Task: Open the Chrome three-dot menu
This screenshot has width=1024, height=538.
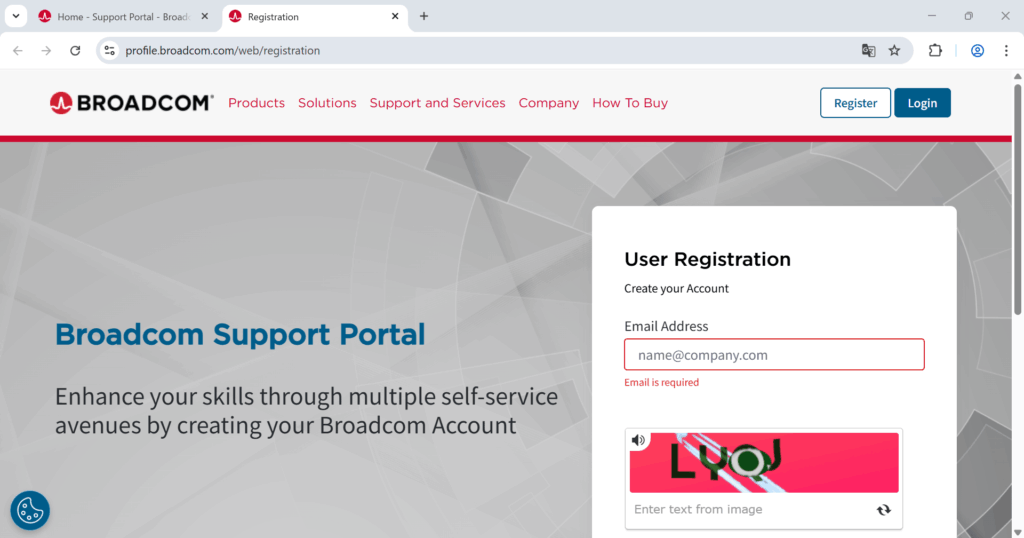Action: 1006,50
